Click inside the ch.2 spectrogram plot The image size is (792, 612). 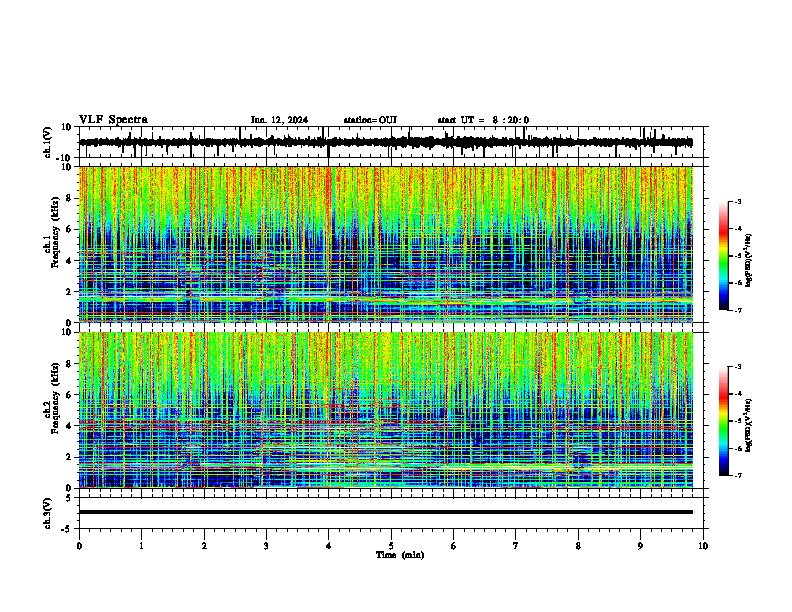pos(386,410)
